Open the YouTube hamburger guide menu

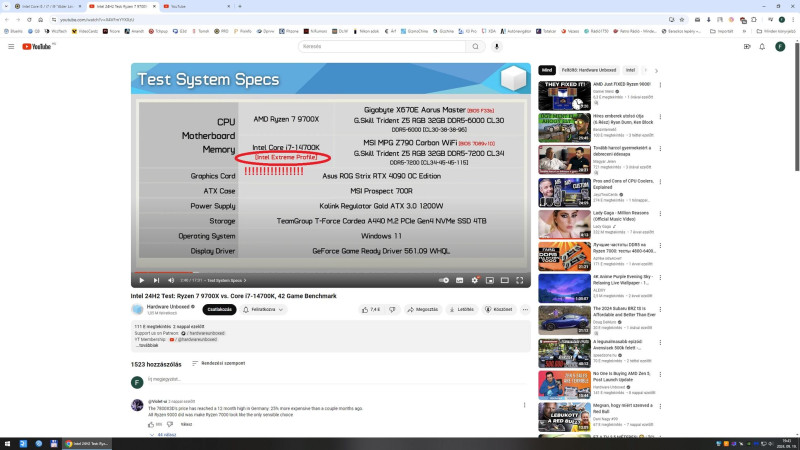pyautogui.click(x=11, y=46)
